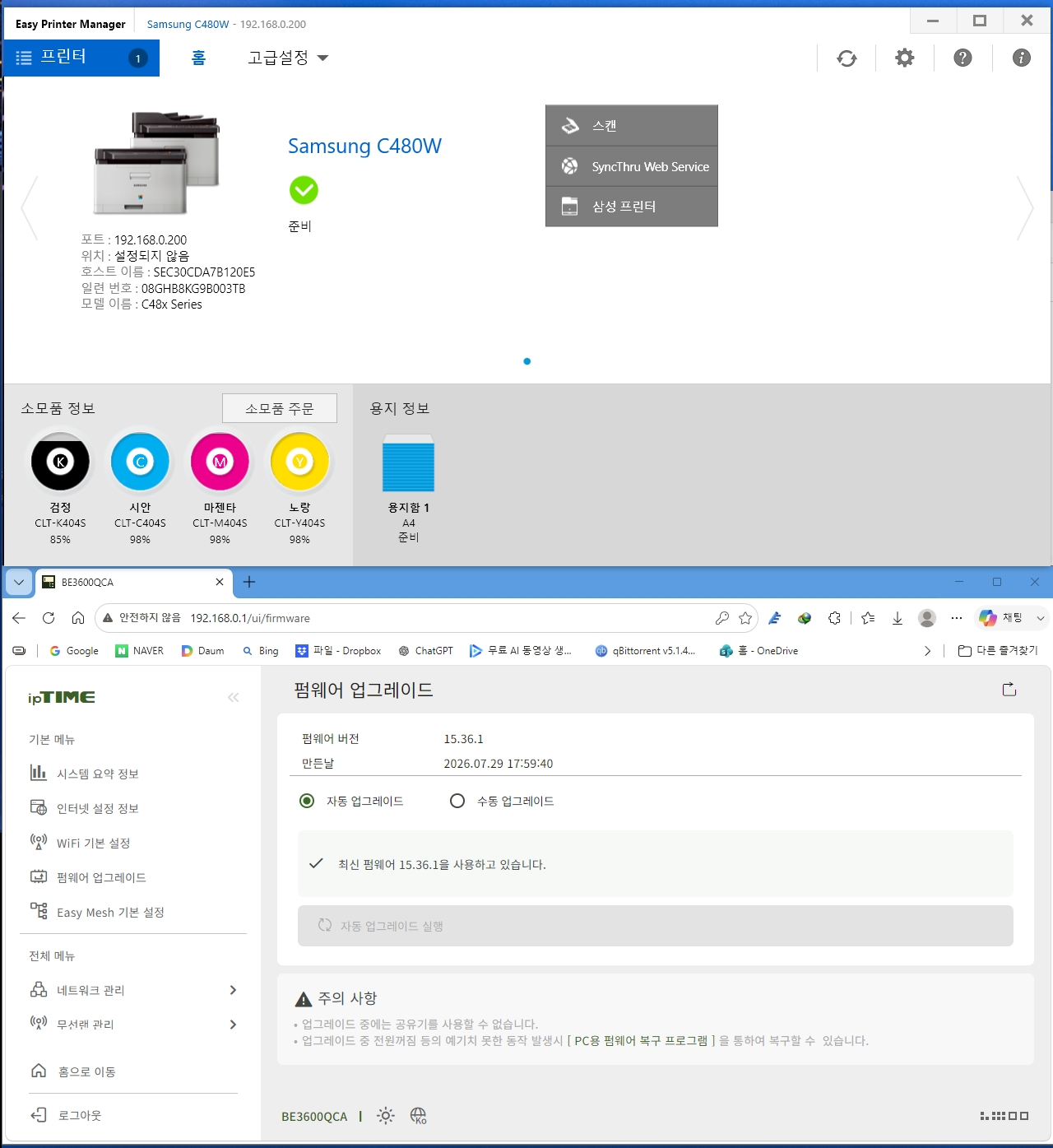
Task: Add this page to favorites star
Action: click(745, 618)
